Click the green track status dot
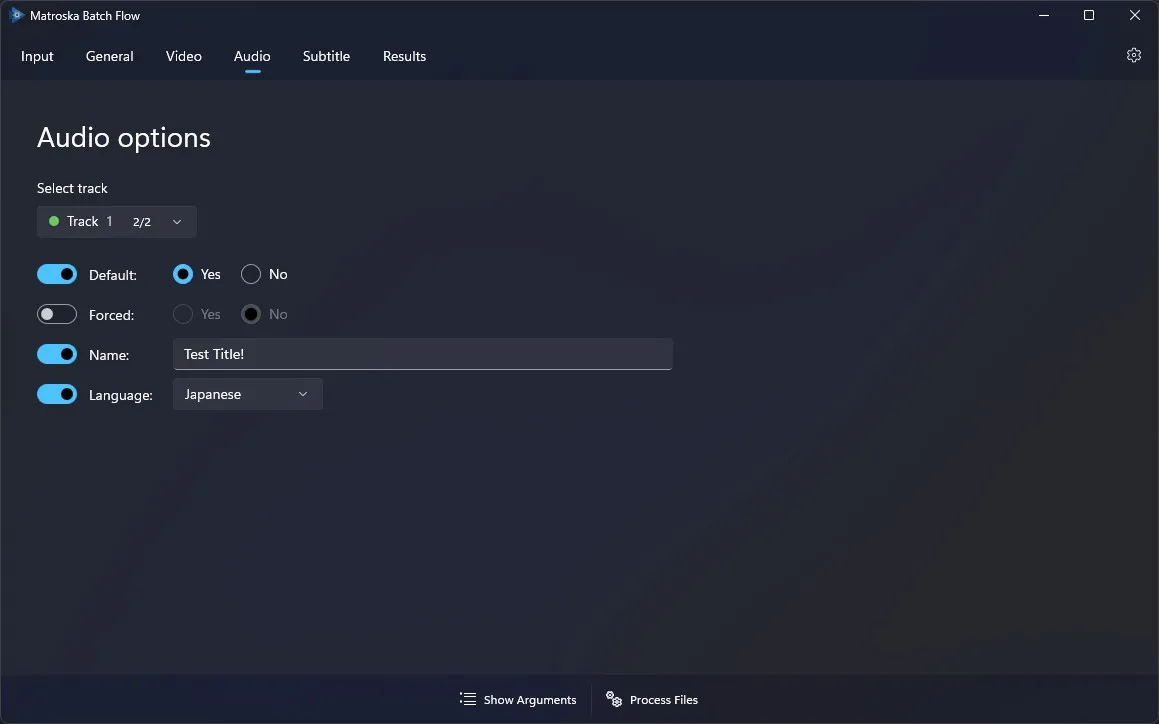This screenshot has height=724, width=1159. (54, 221)
